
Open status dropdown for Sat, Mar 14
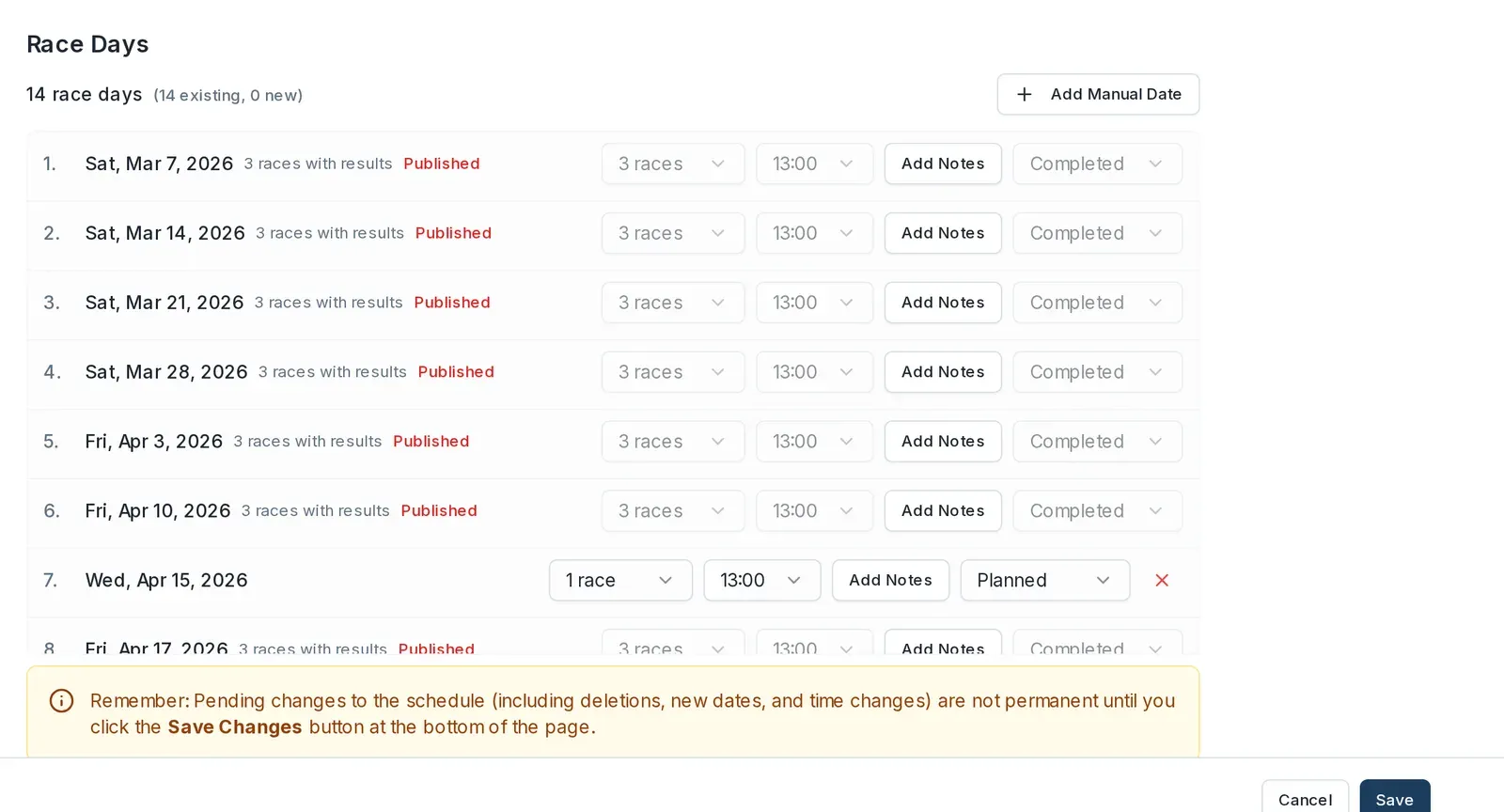(x=1097, y=233)
